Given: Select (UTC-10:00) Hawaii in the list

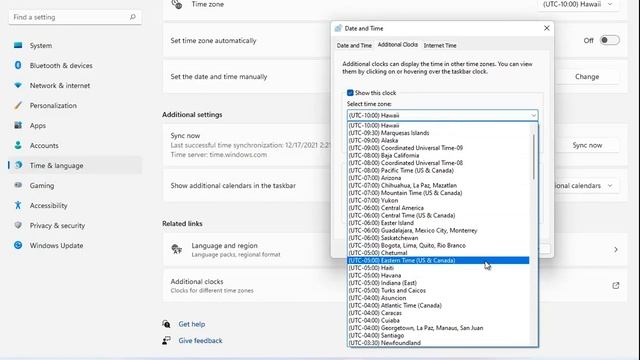Looking at the screenshot, I should tap(438, 126).
